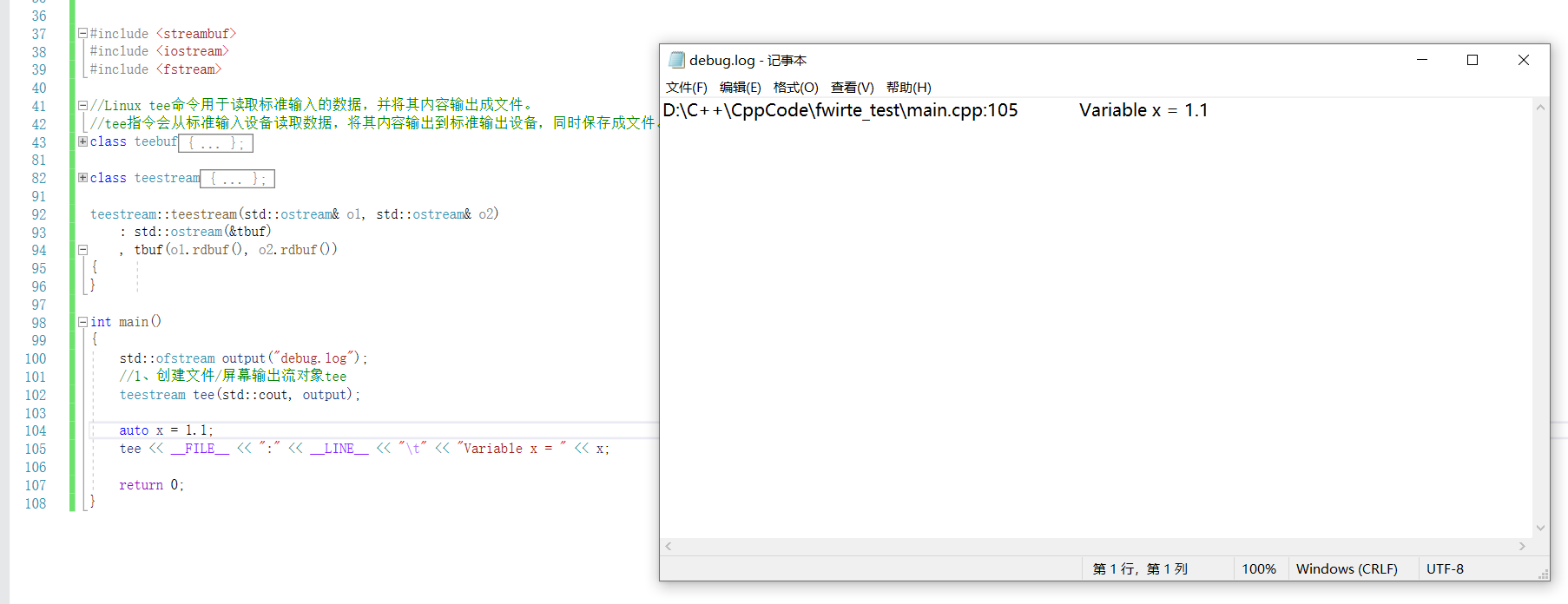Screen dimensions: 1568x604
Task: Click the log text 'Variable x = 1.1'
Action: 1143,110
